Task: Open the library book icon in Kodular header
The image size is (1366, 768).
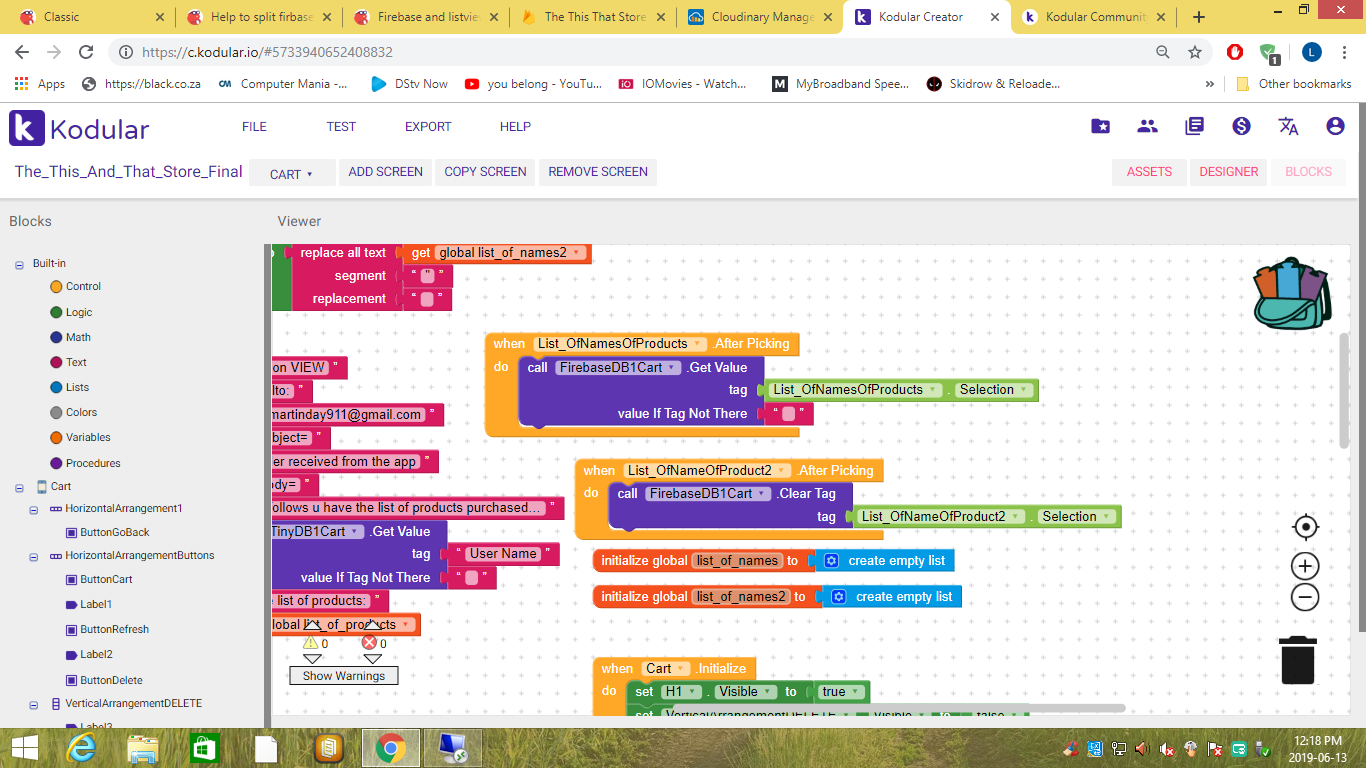Action: pyautogui.click(x=1194, y=126)
